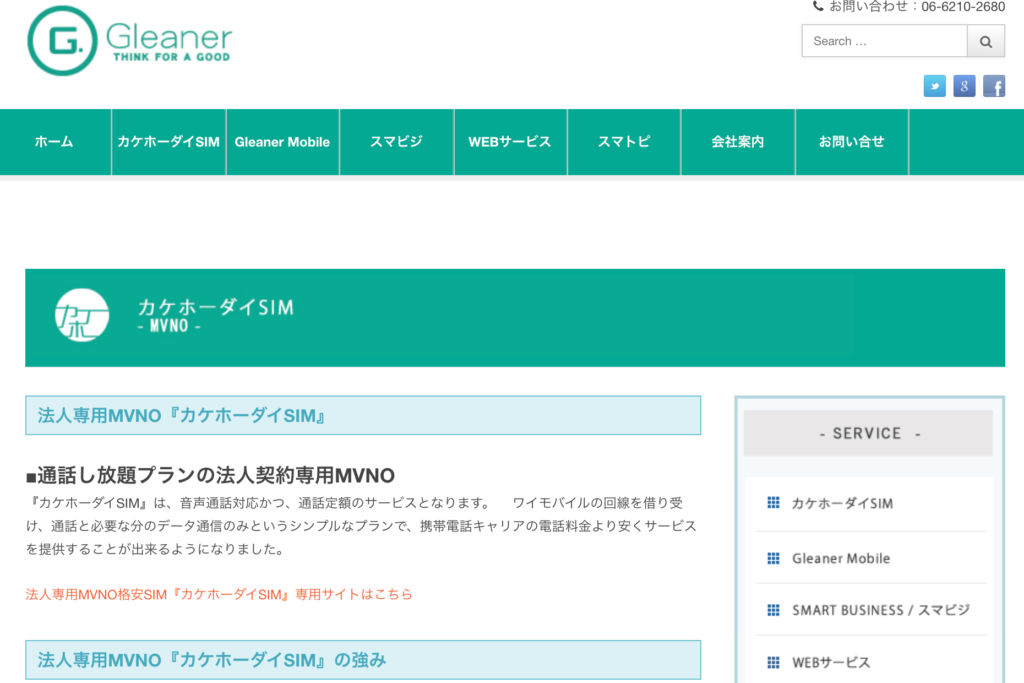
Task: Click the round カケホーダイSIM banner logo
Action: click(82, 315)
